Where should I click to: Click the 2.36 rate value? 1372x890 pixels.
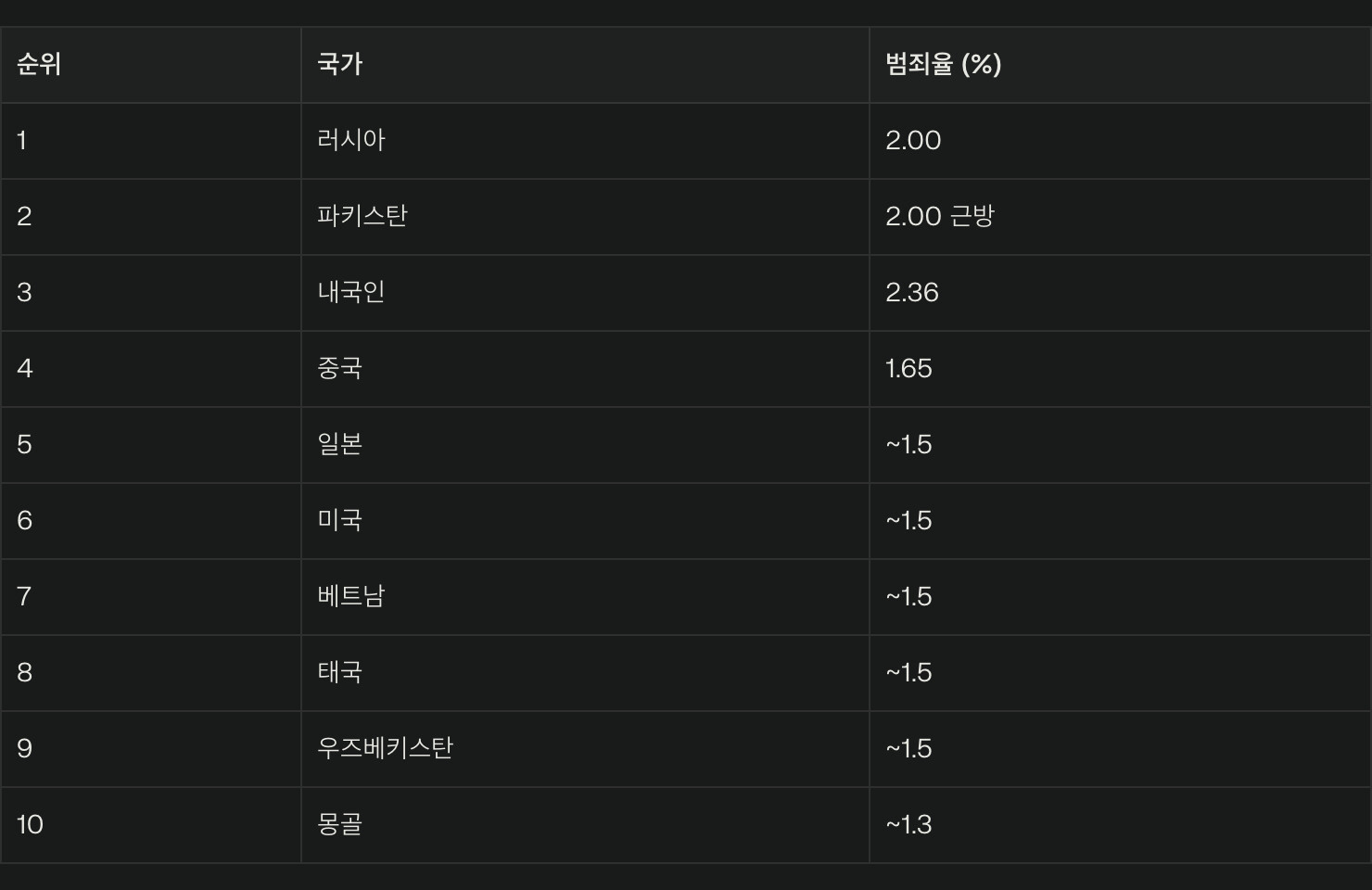pos(912,293)
